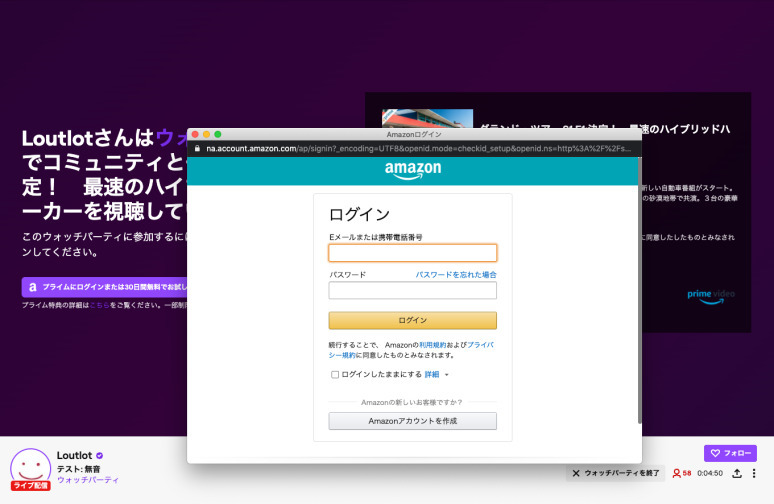
Task: Click the viewer count icon
Action: [676, 473]
